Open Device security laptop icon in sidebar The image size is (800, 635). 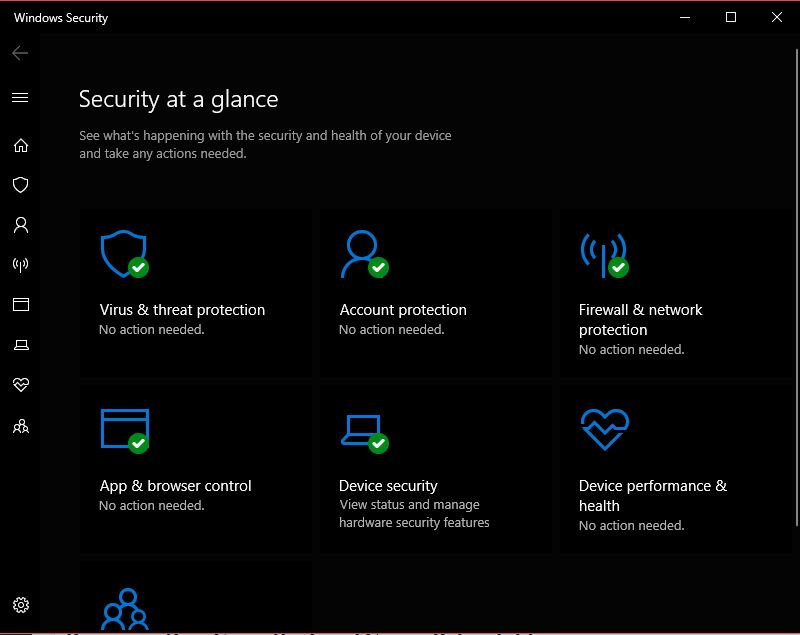20,345
